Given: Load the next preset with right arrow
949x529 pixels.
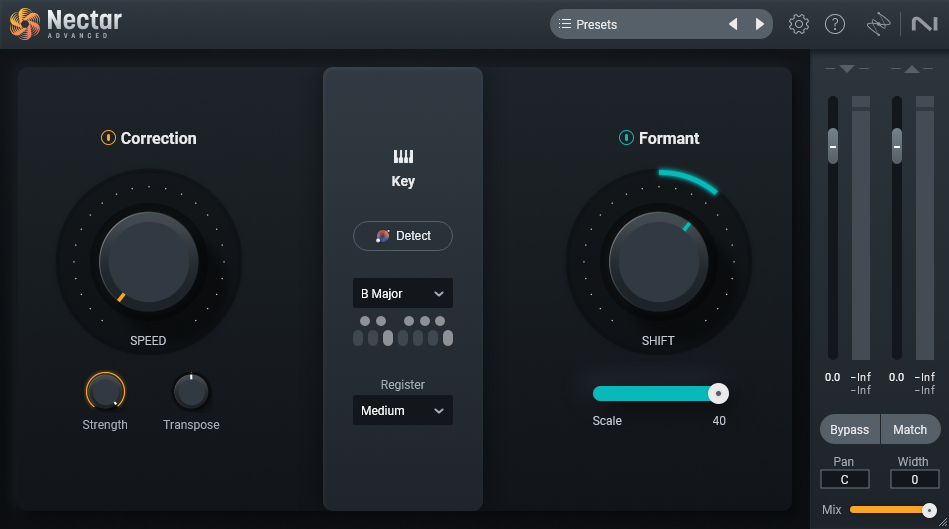Looking at the screenshot, I should [760, 24].
